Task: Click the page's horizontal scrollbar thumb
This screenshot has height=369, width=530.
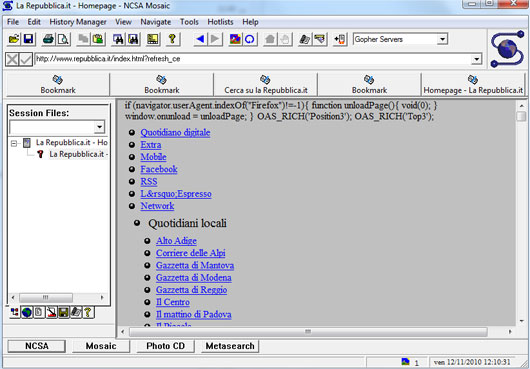Action: coord(308,332)
